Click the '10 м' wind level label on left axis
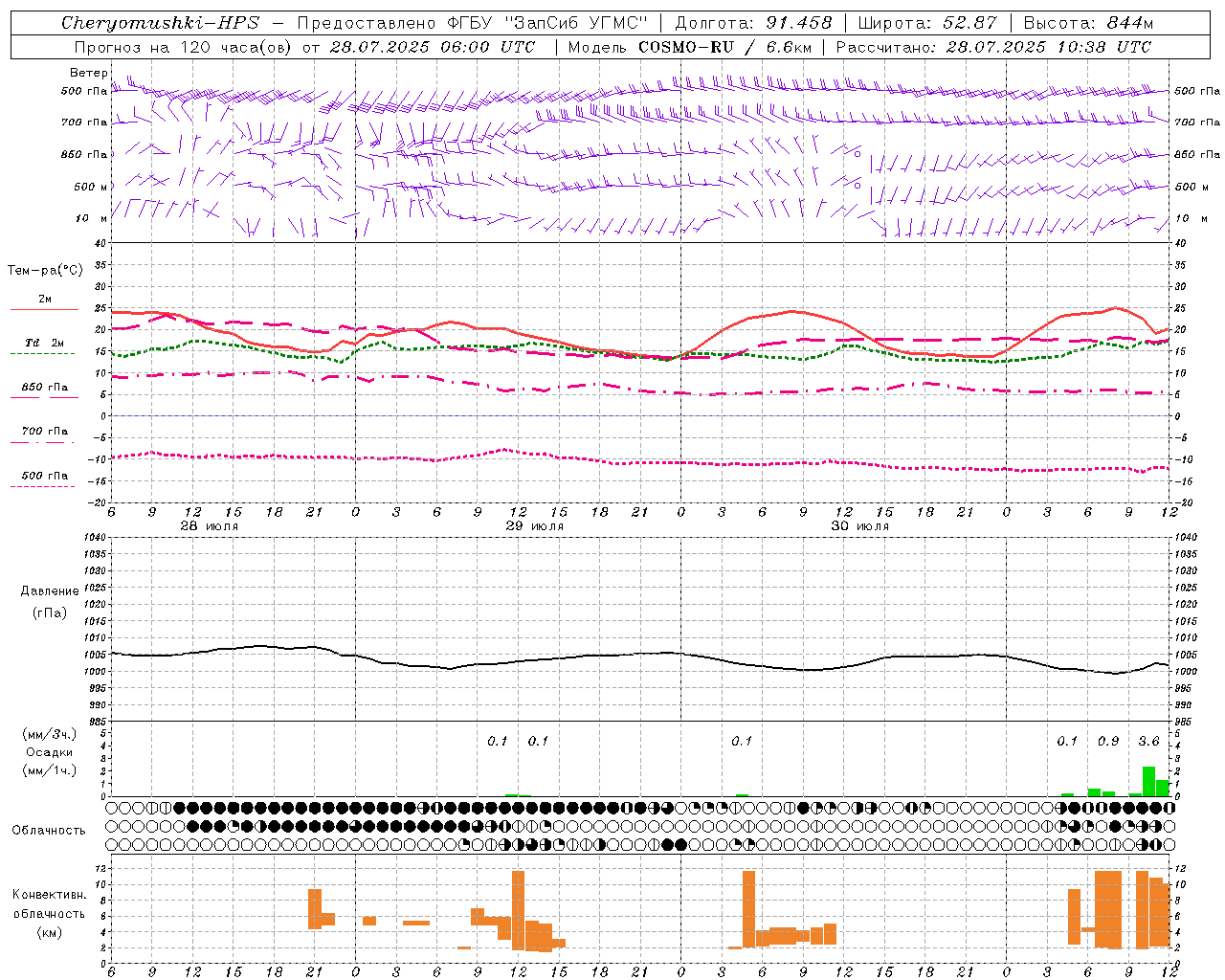1225x980 pixels. (92, 219)
